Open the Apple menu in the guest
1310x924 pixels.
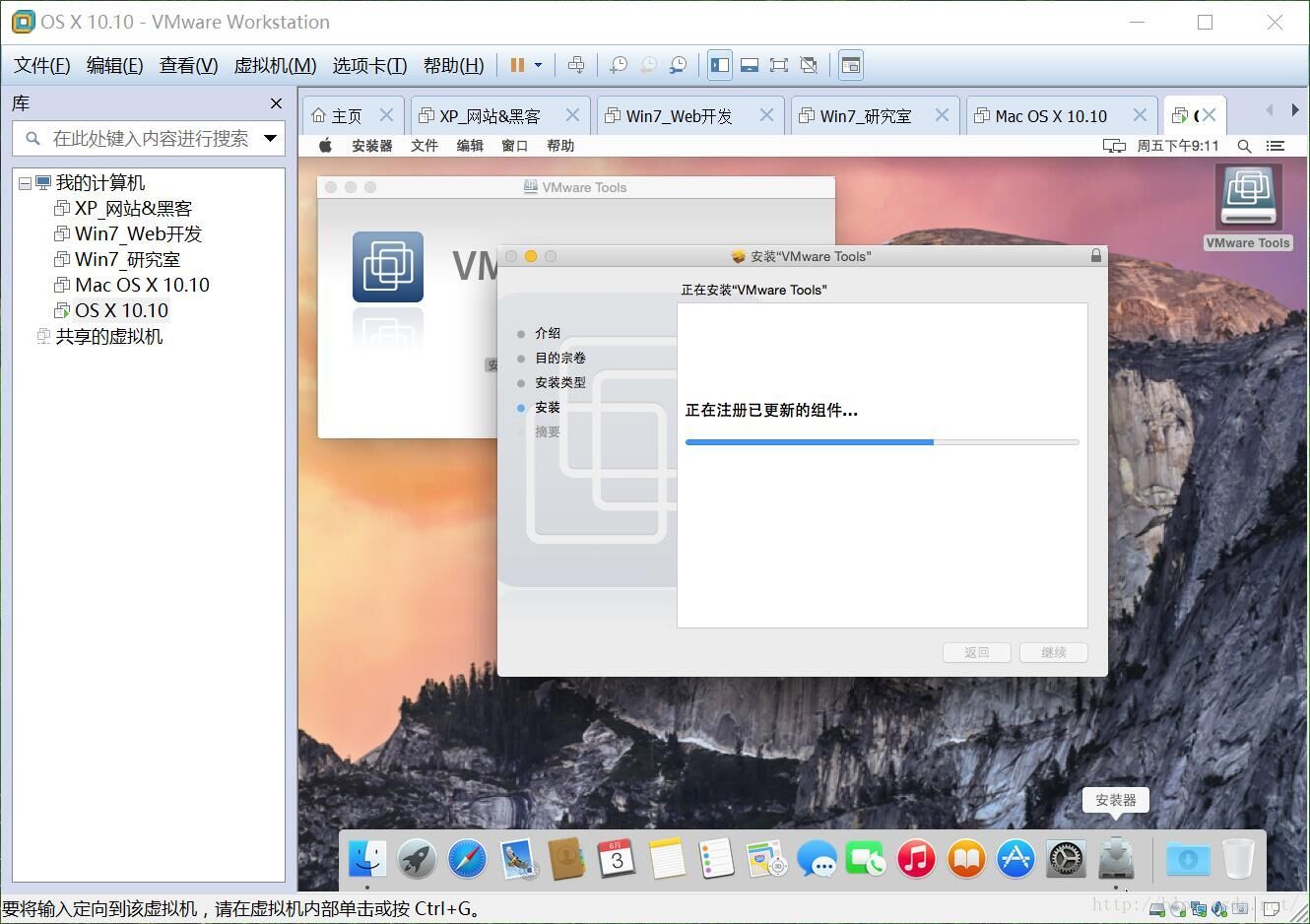tap(325, 146)
